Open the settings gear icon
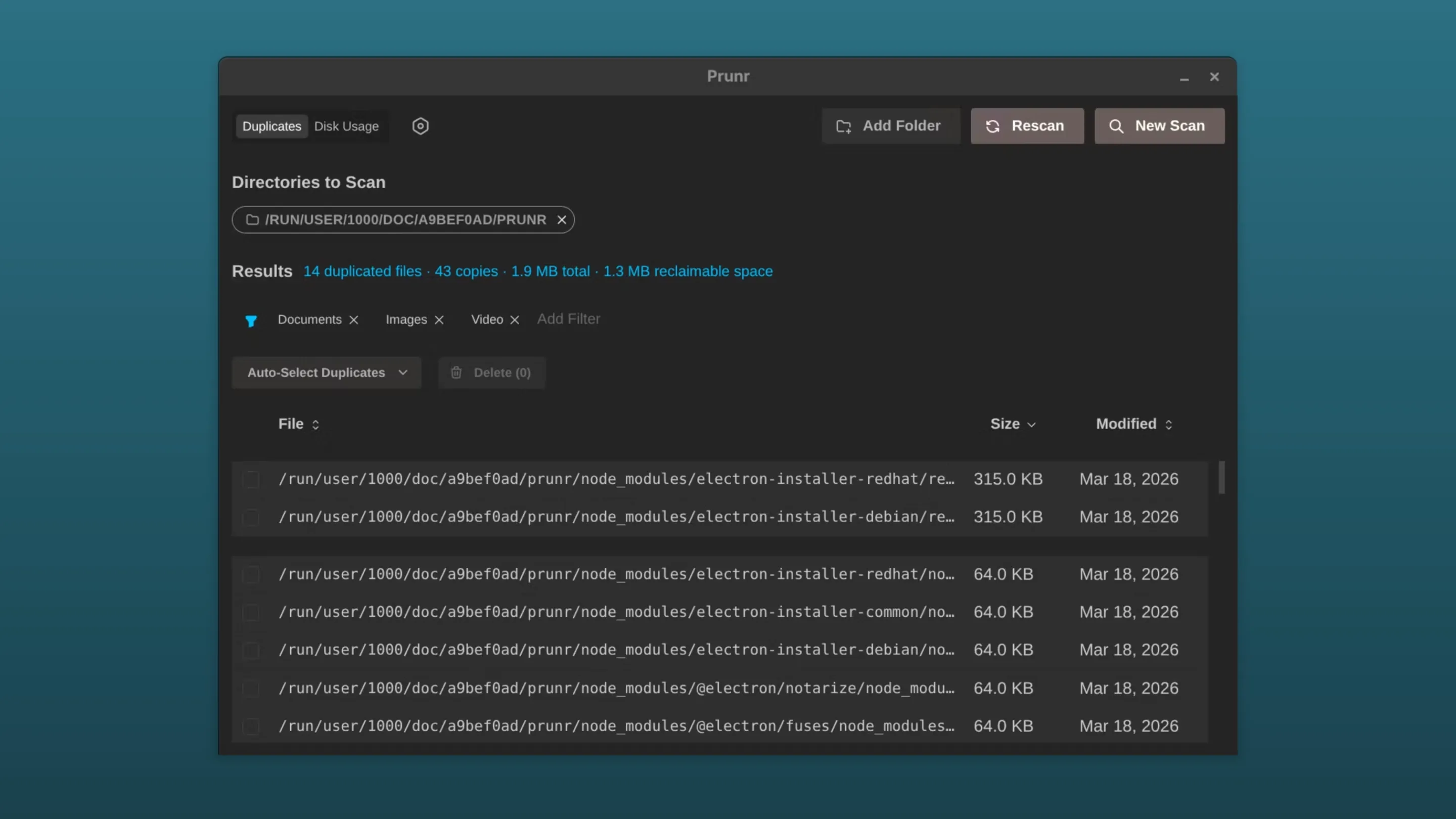 [x=420, y=125]
